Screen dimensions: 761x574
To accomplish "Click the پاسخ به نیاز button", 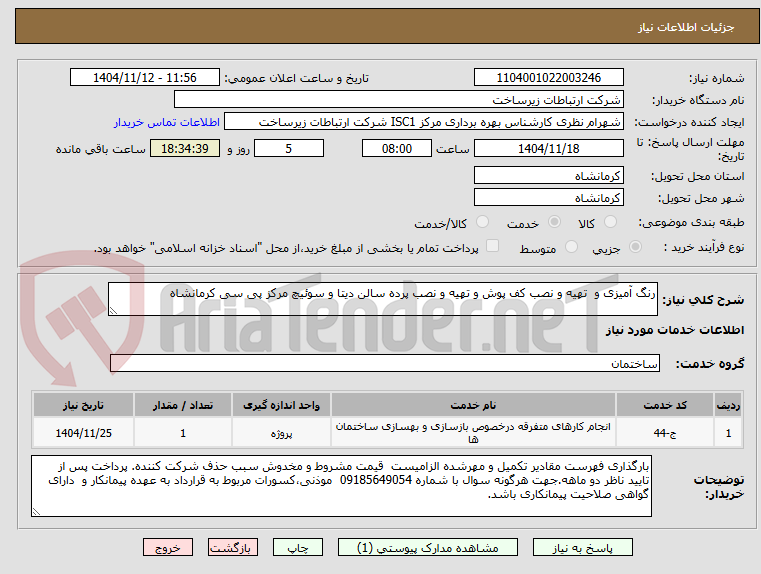I will (582, 547).
